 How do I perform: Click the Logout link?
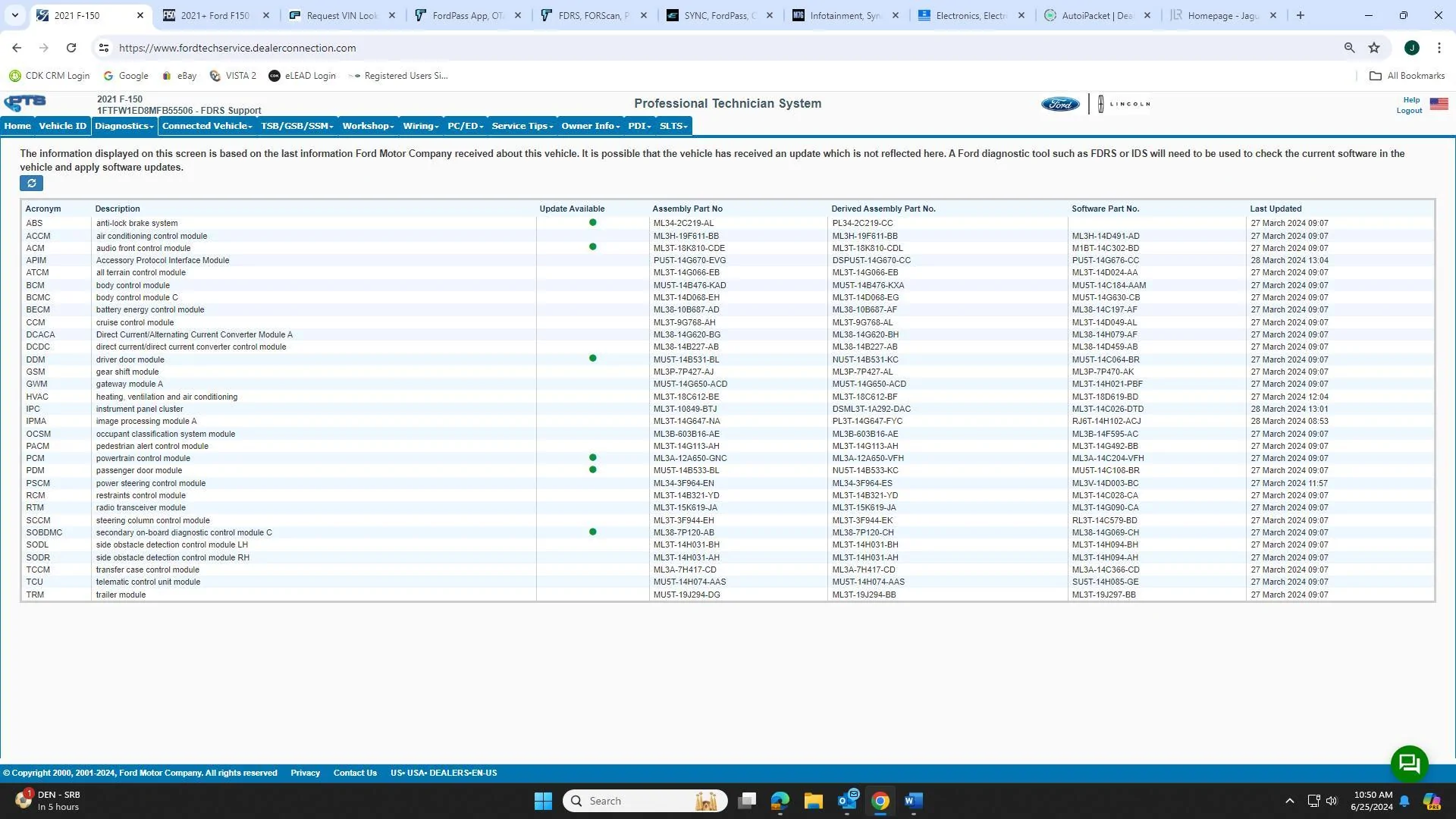(1409, 110)
